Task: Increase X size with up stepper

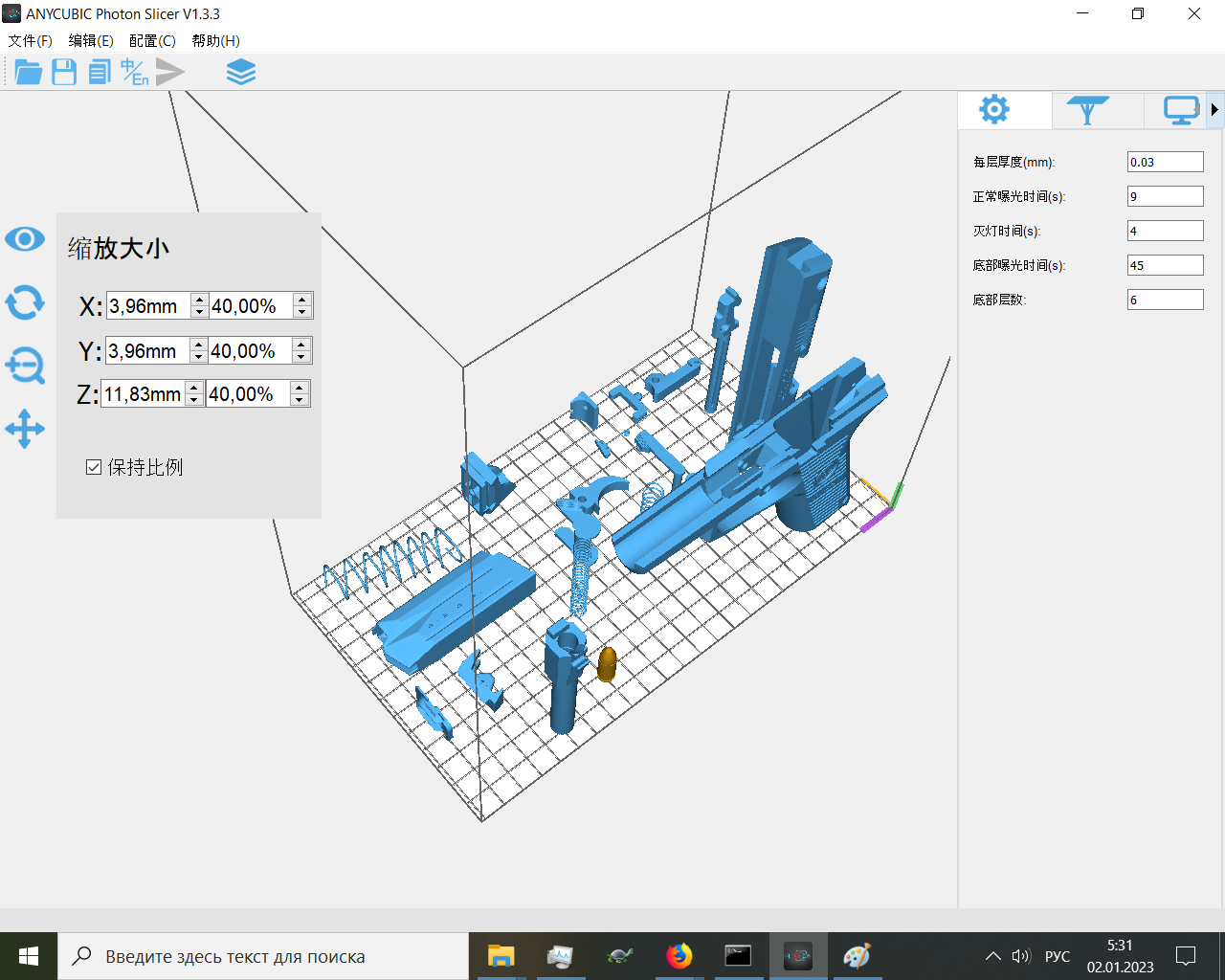Action: coord(199,300)
